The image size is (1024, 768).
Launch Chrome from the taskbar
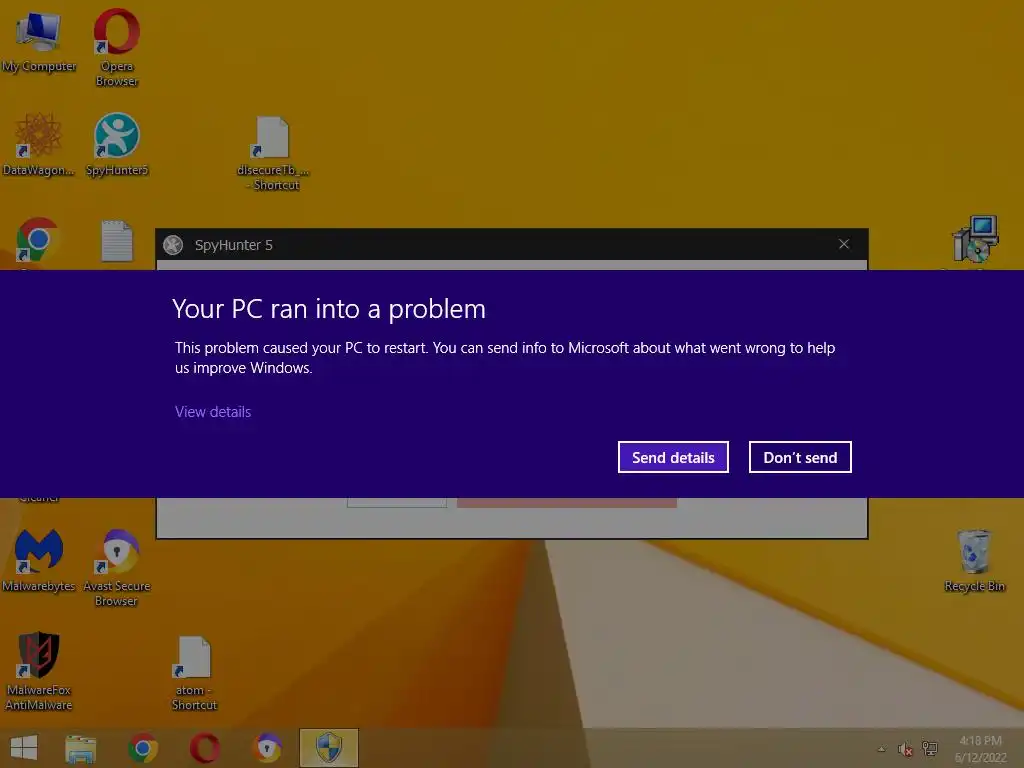[x=143, y=748]
